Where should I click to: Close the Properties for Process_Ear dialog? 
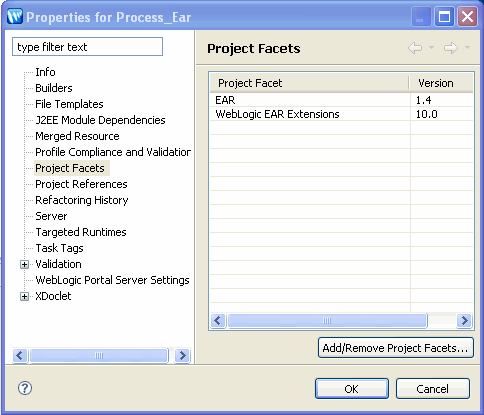click(x=467, y=17)
